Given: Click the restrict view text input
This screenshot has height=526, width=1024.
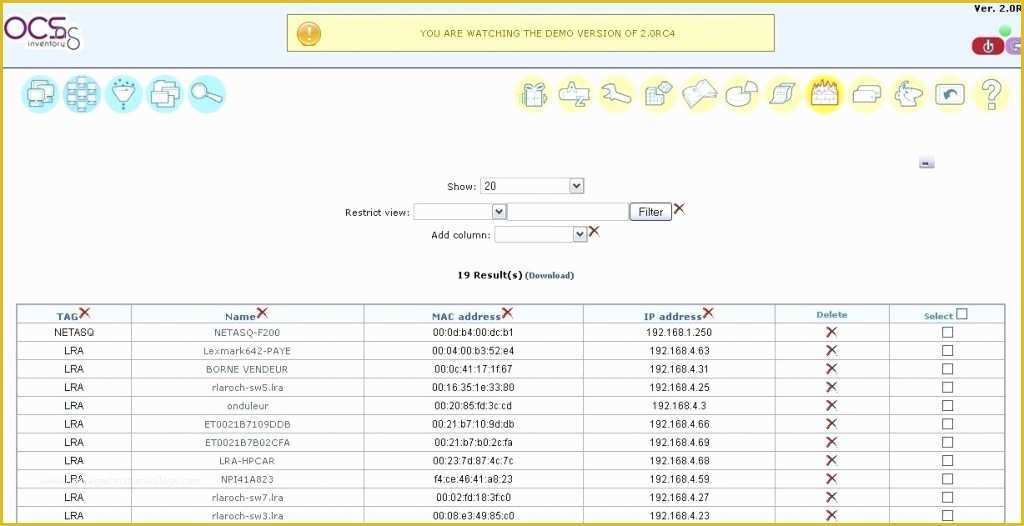Looking at the screenshot, I should (x=568, y=212).
